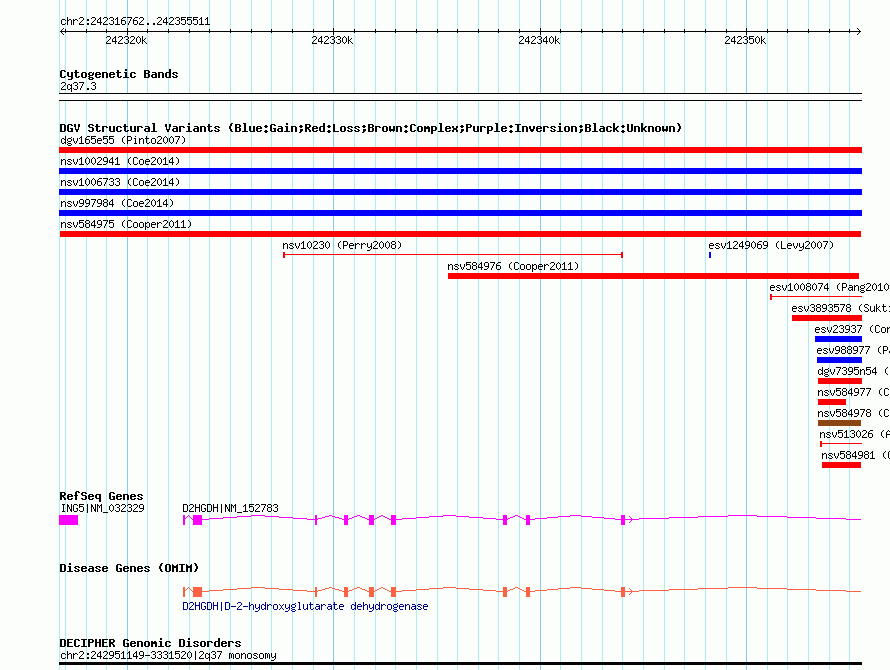The height and width of the screenshot is (670, 890).
Task: Click the red dgv165e55 (Pinto2007) variant bar
Action: [x=460, y=150]
